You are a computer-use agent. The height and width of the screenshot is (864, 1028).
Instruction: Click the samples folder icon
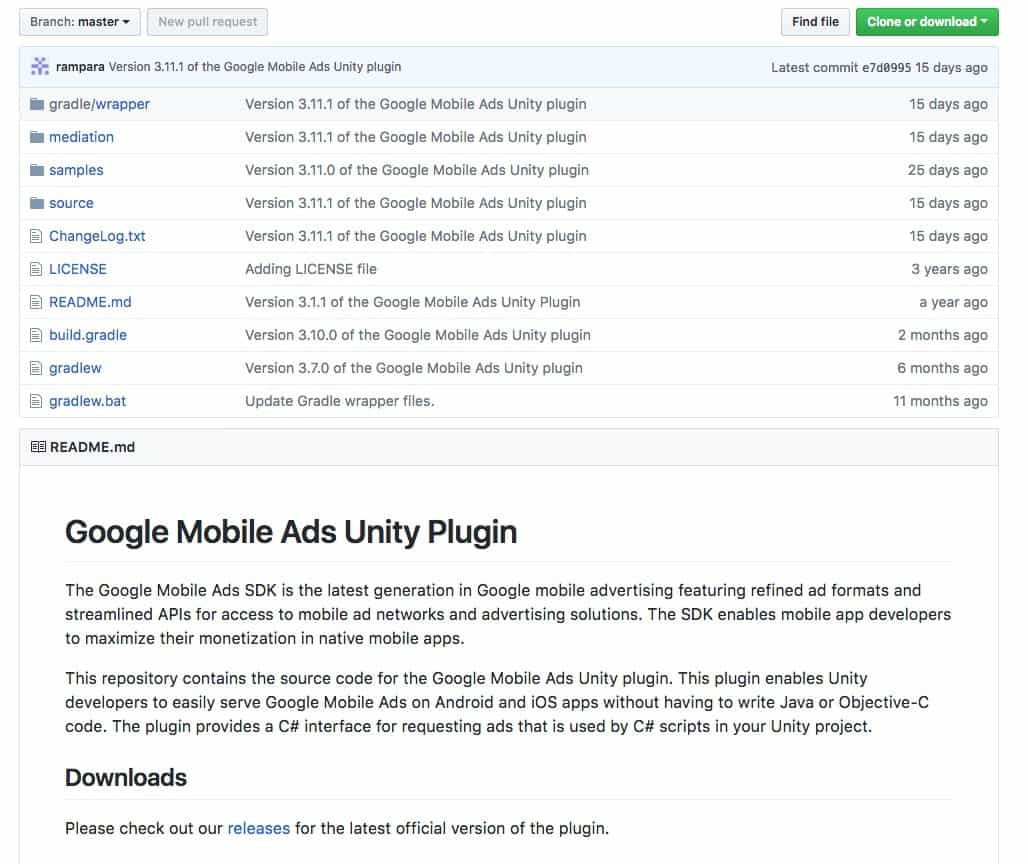(x=37, y=170)
